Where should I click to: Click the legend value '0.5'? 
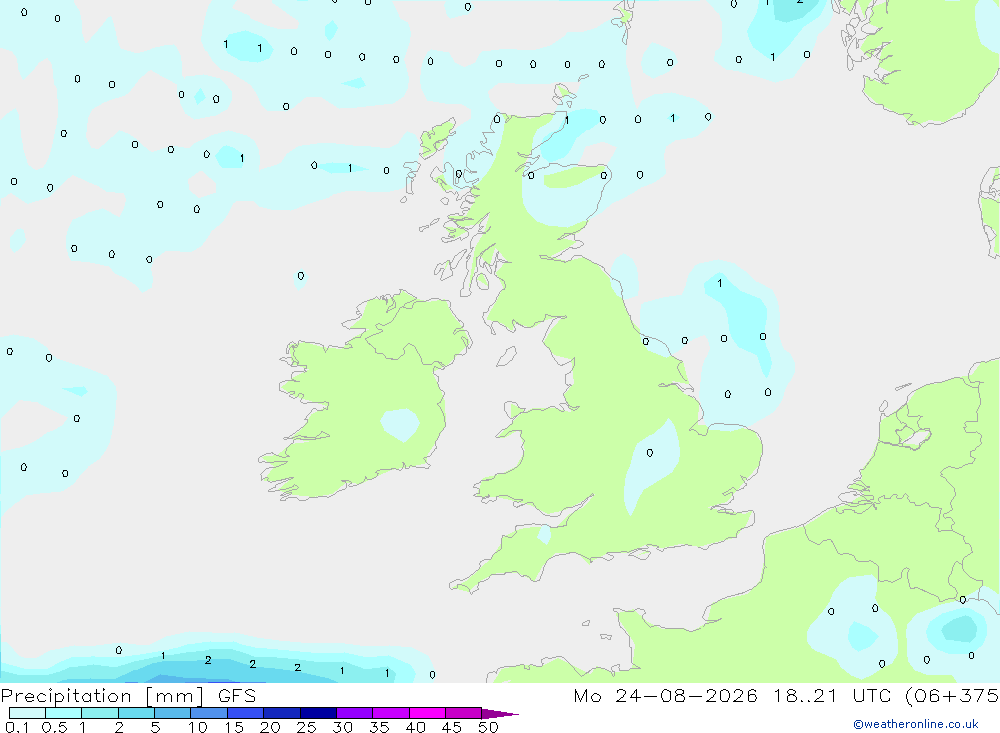click(54, 727)
